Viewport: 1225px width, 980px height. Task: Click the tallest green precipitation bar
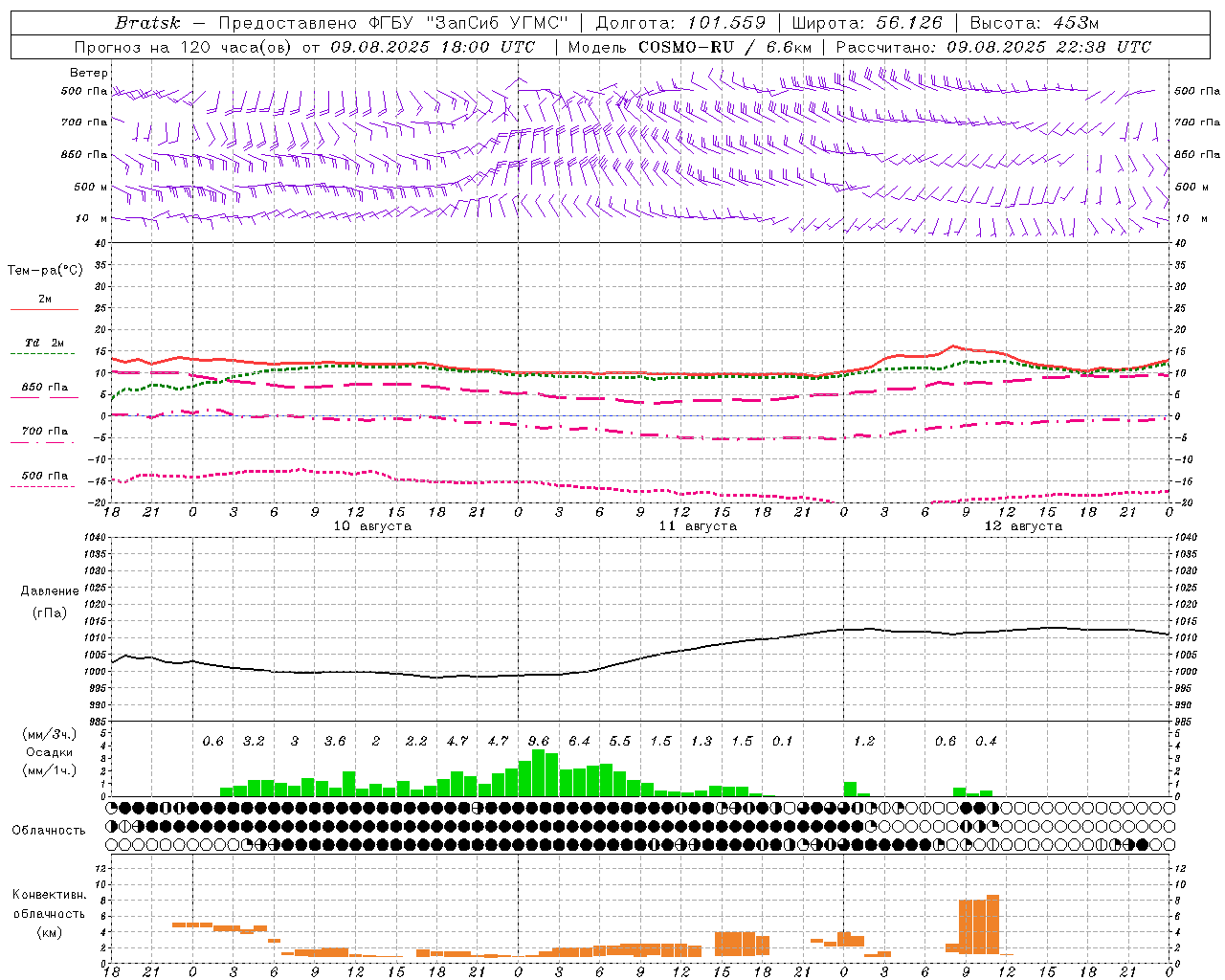point(539,773)
